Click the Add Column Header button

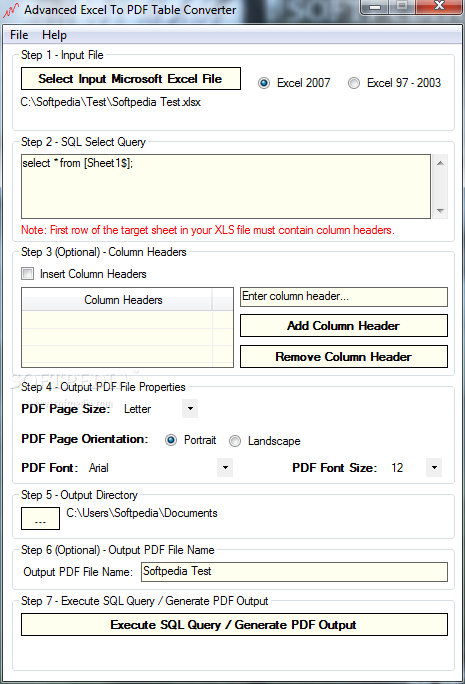pos(344,326)
